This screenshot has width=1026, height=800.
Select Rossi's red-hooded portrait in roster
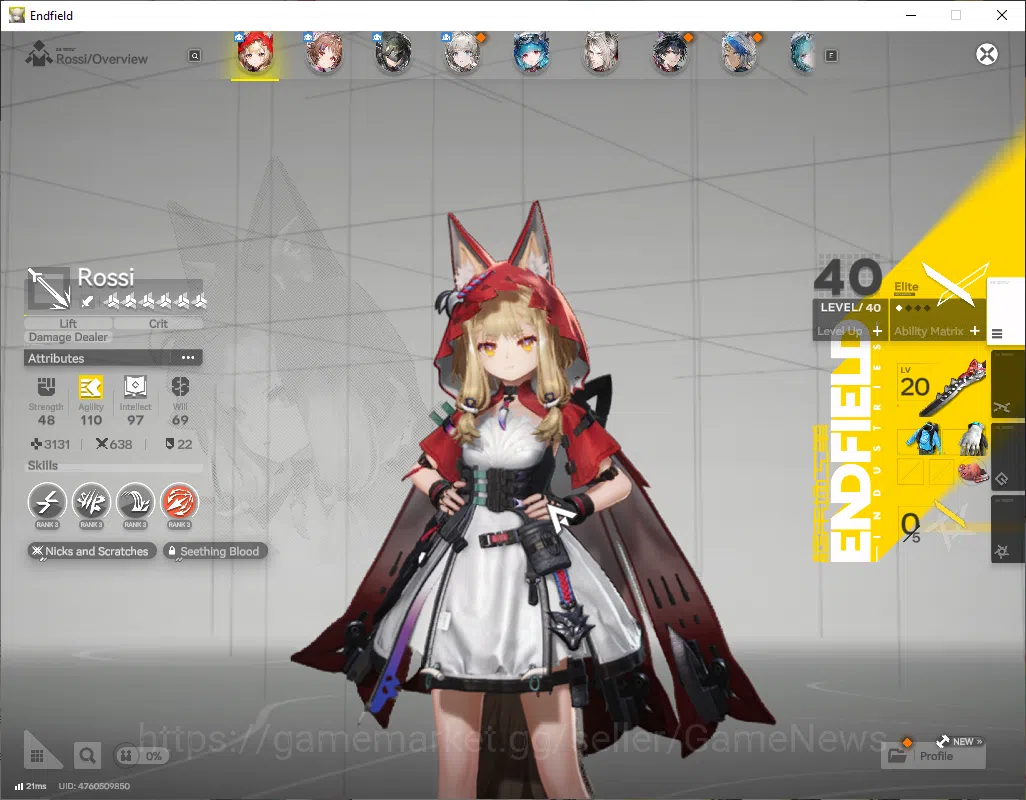255,53
